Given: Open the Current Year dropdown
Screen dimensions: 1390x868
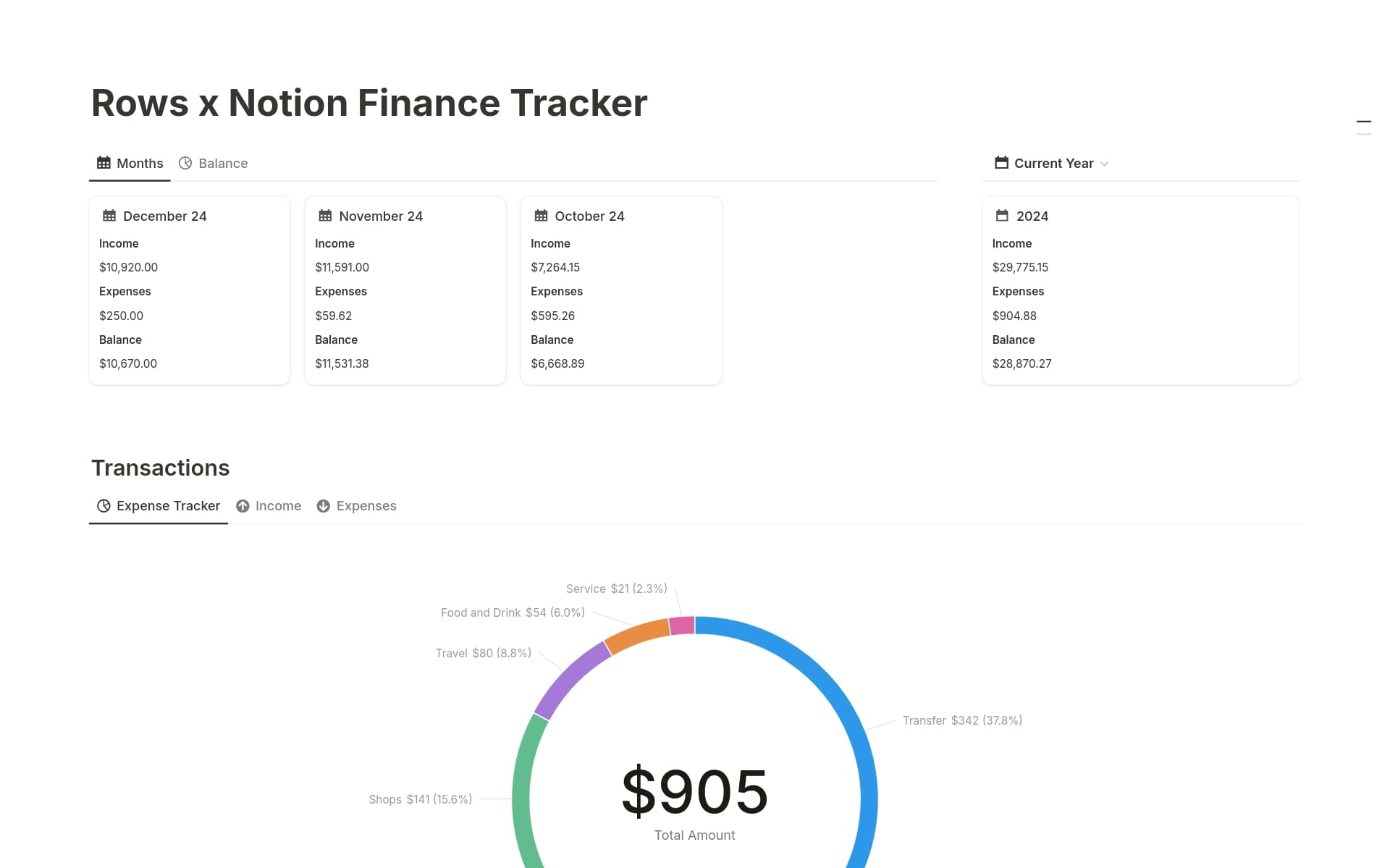Looking at the screenshot, I should pos(1105,164).
